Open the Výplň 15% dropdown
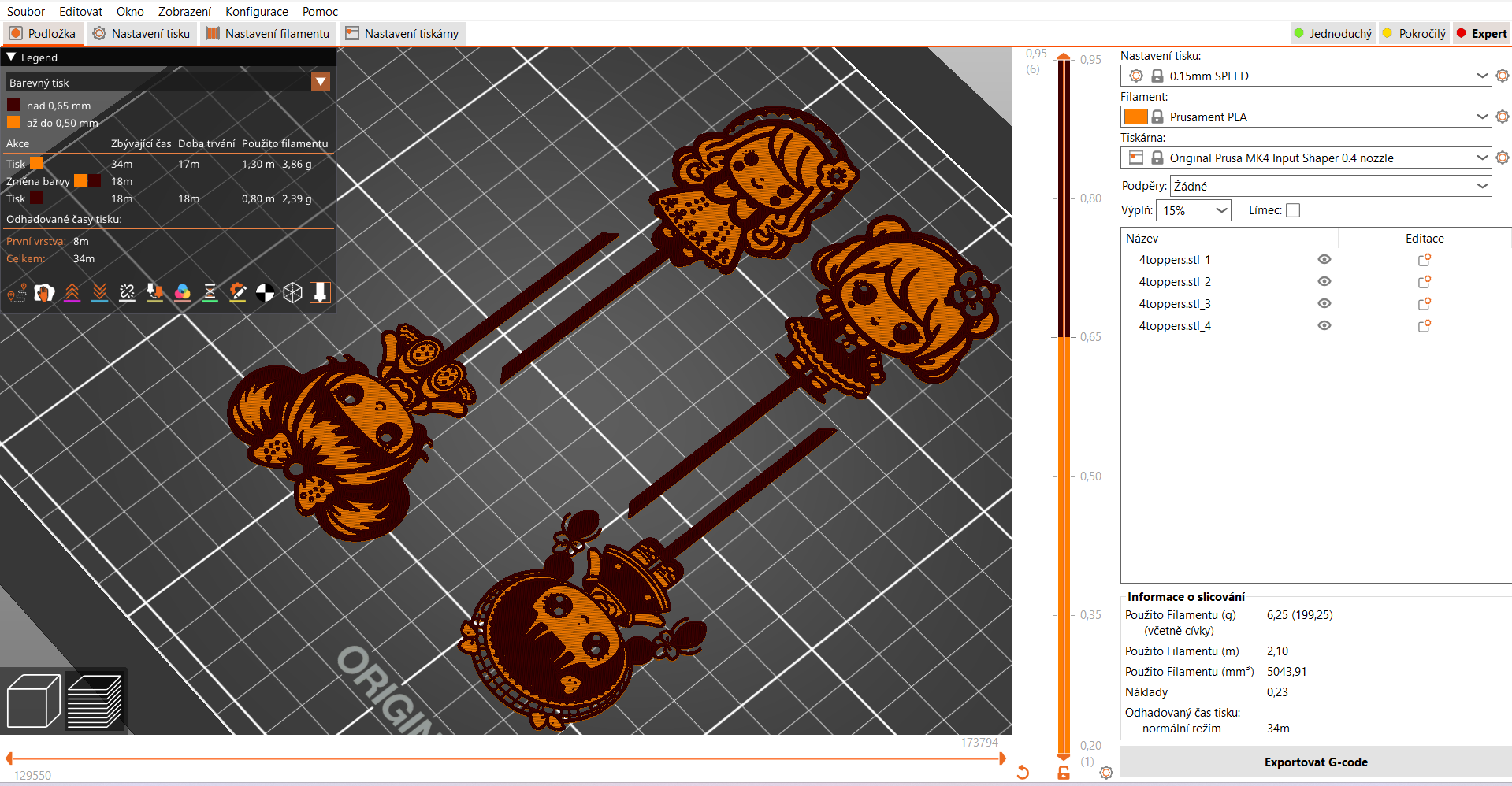 tap(1194, 210)
